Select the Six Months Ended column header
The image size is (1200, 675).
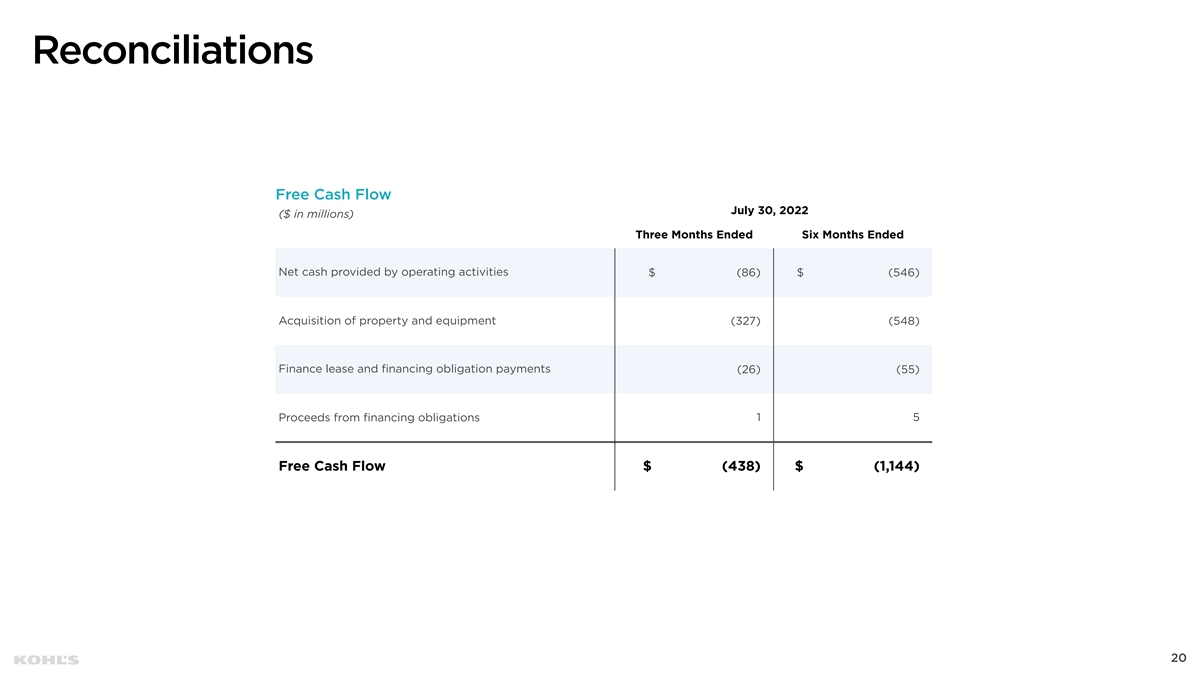point(852,235)
